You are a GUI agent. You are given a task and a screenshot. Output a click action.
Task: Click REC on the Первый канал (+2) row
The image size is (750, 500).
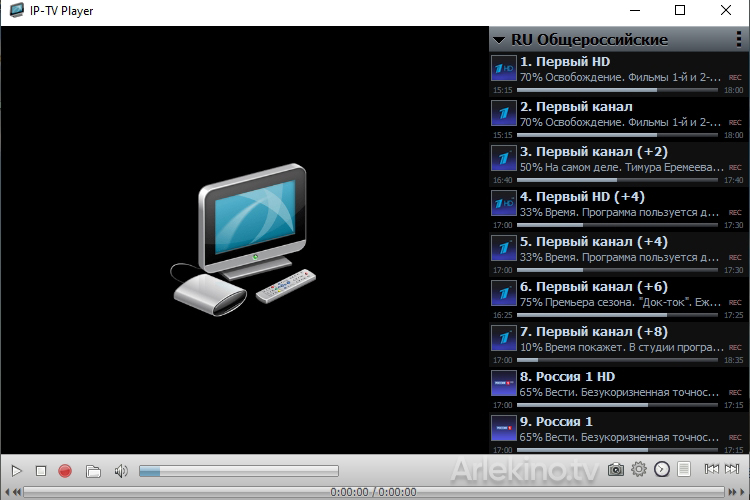735,167
